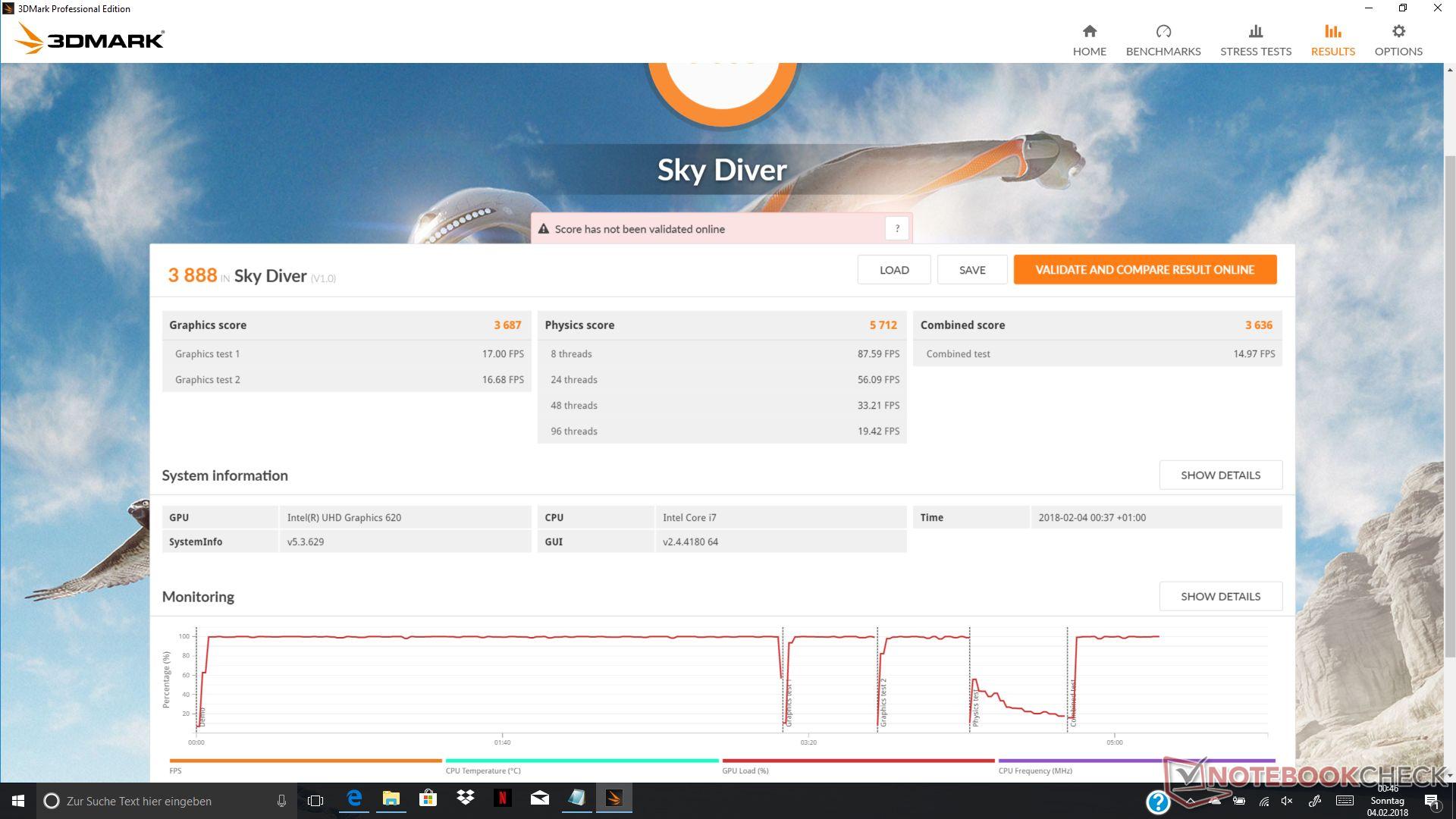Click the scrollbar up arrow

click(1449, 70)
